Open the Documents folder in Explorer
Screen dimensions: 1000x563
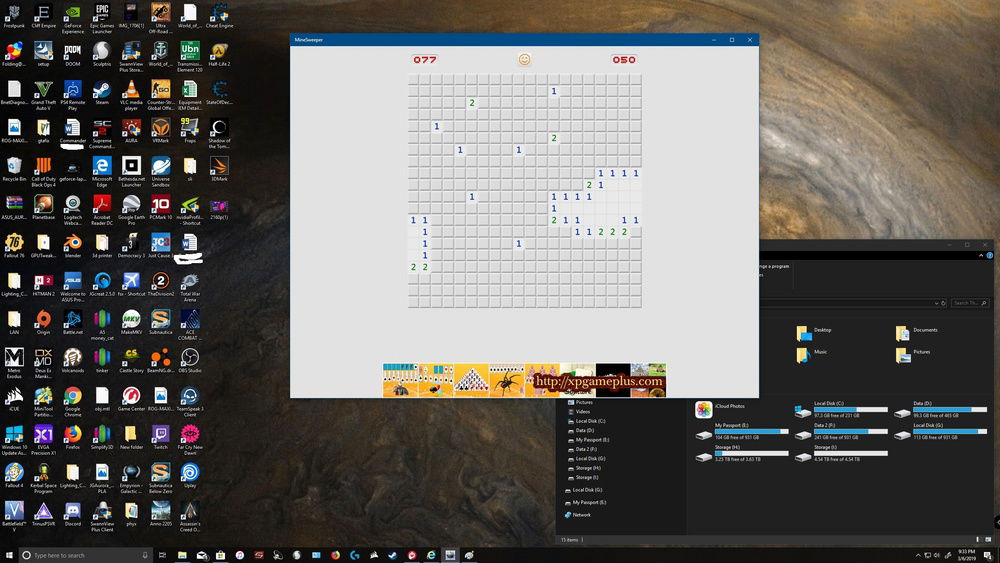point(903,332)
